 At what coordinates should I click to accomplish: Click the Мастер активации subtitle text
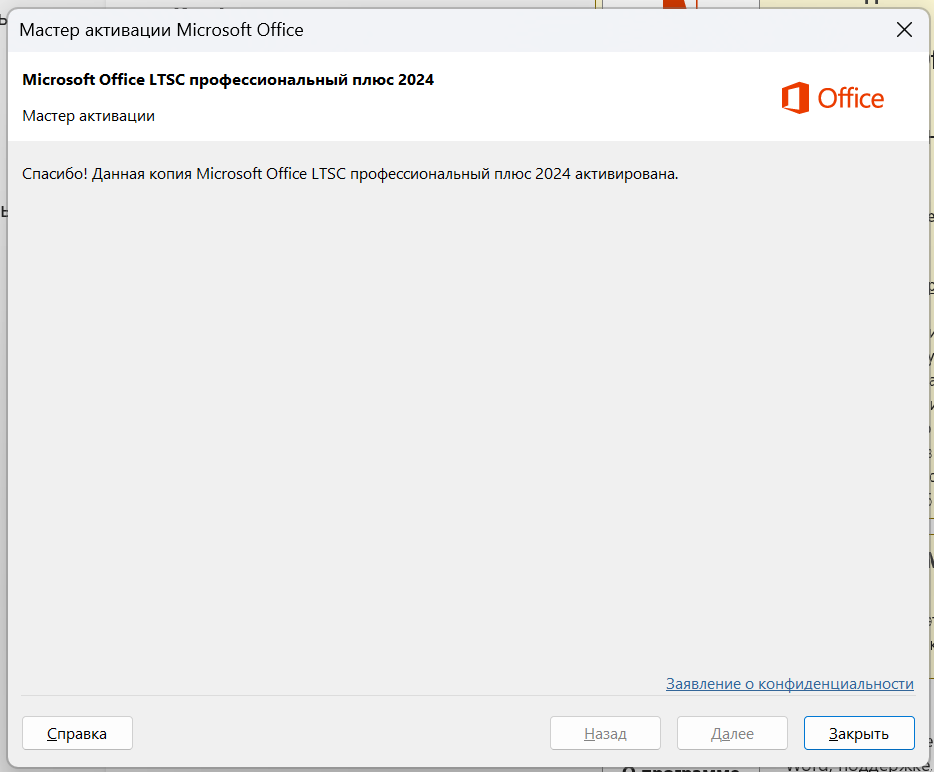(x=89, y=116)
